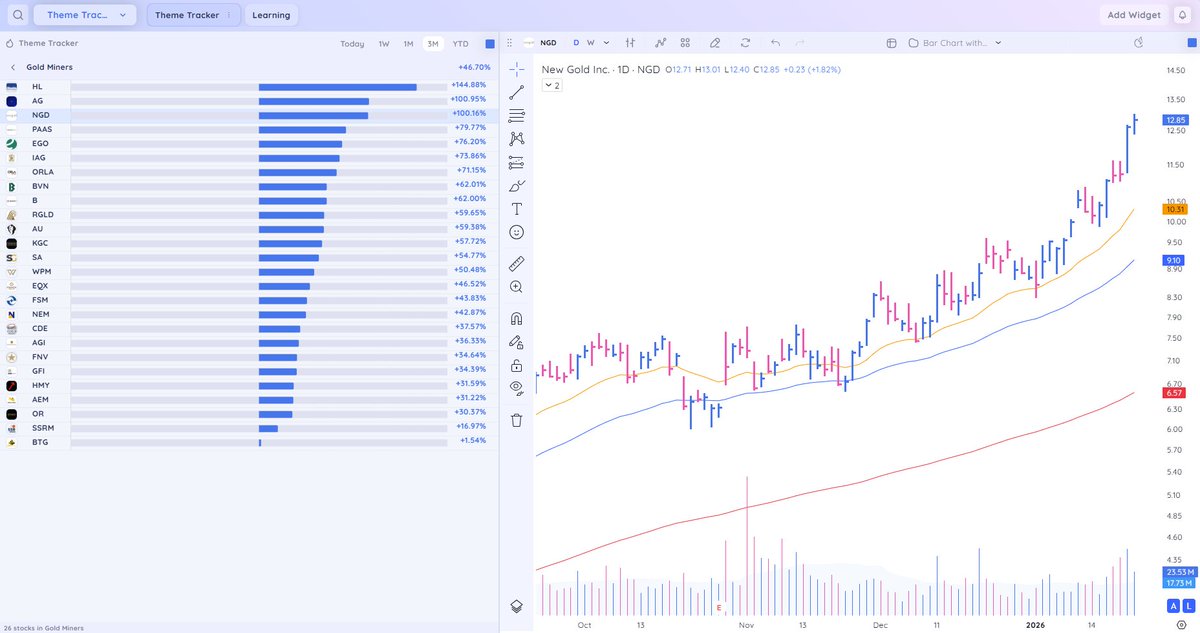This screenshot has height=633, width=1200.
Task: Open the four-circle templates icon
Action: tap(685, 43)
